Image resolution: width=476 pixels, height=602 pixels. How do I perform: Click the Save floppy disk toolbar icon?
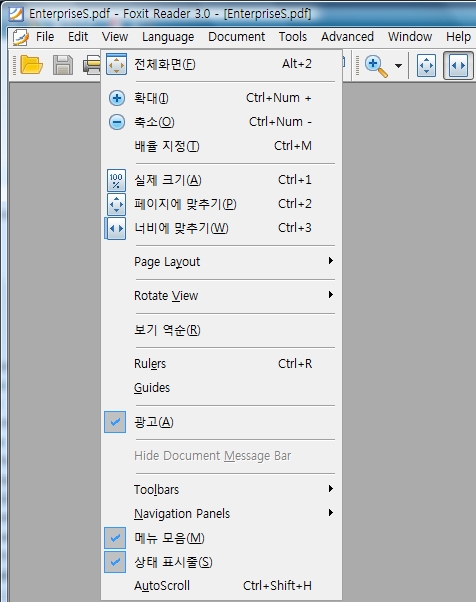point(63,64)
